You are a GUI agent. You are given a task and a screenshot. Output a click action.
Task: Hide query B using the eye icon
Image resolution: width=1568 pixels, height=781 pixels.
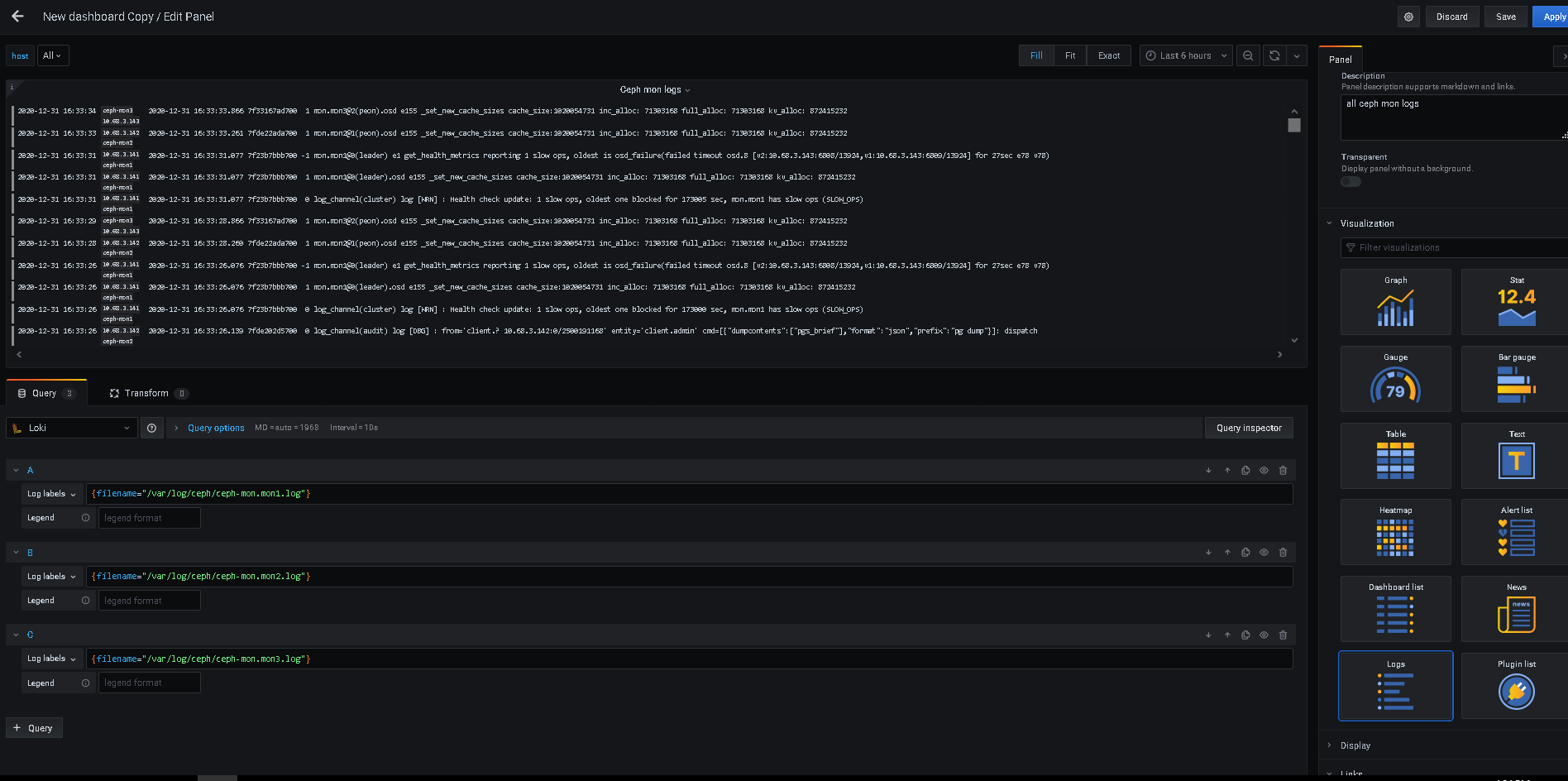1264,552
